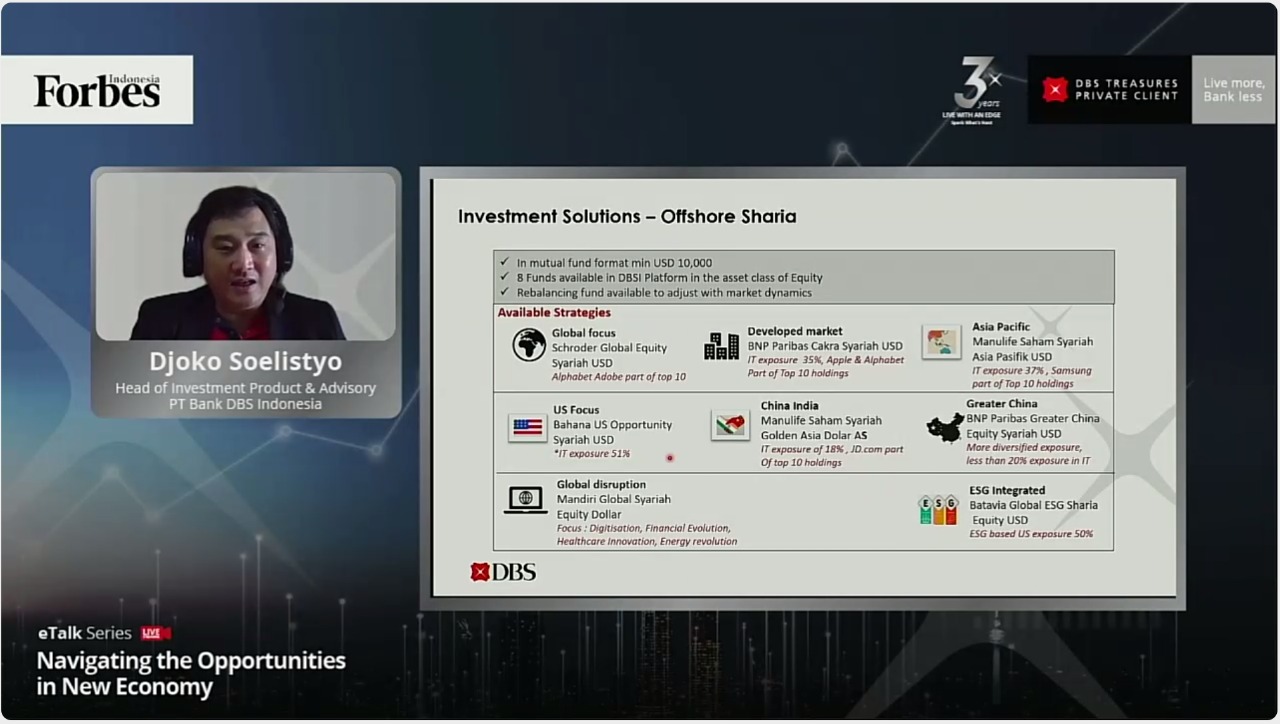Click the 'Asia Pacific' strategy title
The height and width of the screenshot is (724, 1280).
pyautogui.click(x=1001, y=327)
